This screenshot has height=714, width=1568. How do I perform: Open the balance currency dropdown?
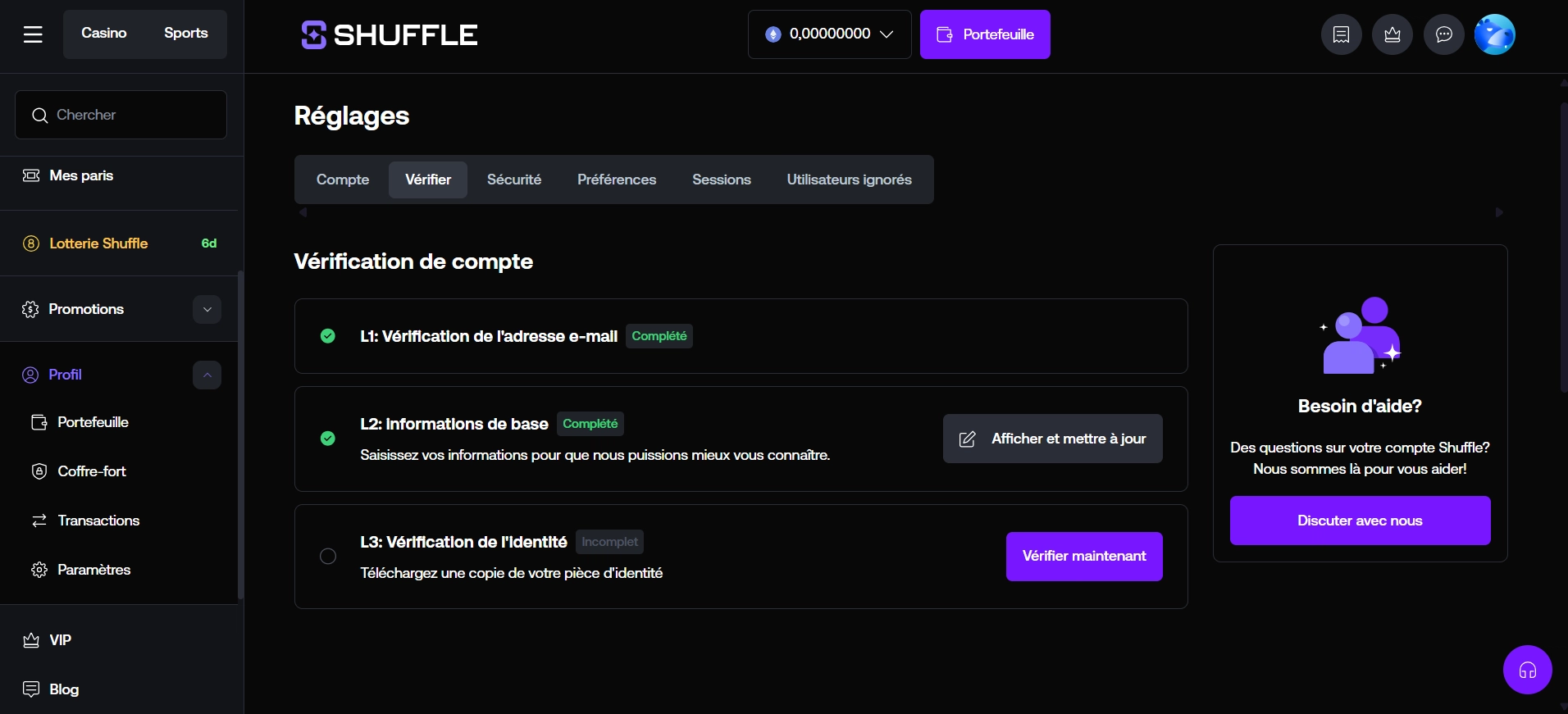[x=830, y=34]
